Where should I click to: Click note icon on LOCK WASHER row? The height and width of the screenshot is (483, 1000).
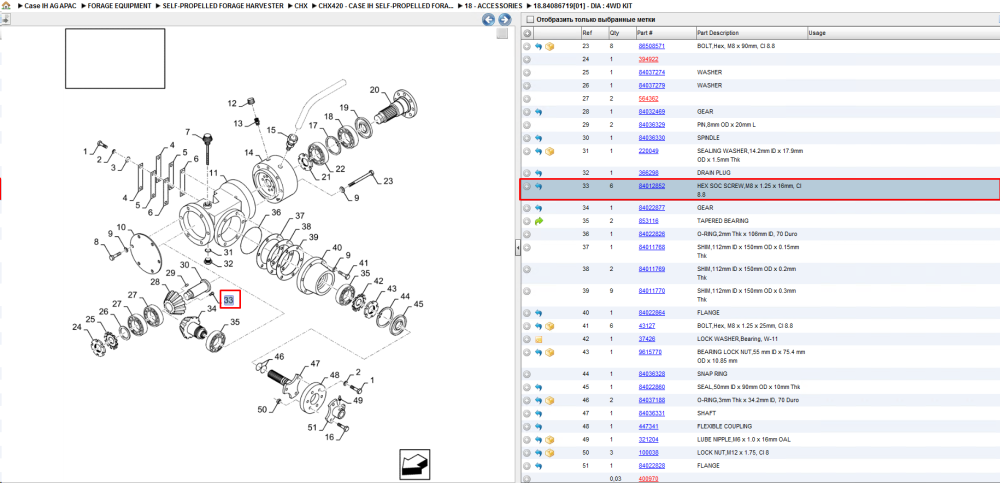coord(538,339)
